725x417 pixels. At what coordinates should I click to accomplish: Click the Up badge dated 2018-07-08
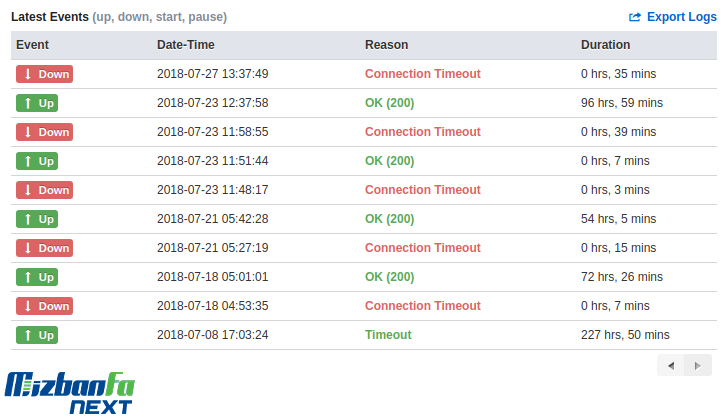tap(37, 335)
